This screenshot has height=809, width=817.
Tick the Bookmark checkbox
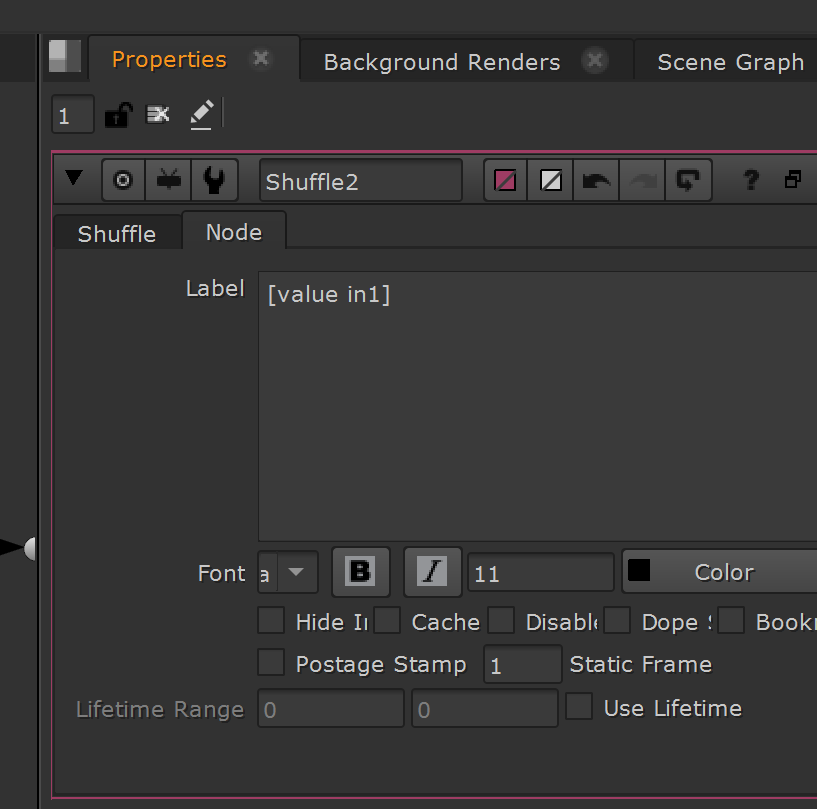pyautogui.click(x=731, y=620)
